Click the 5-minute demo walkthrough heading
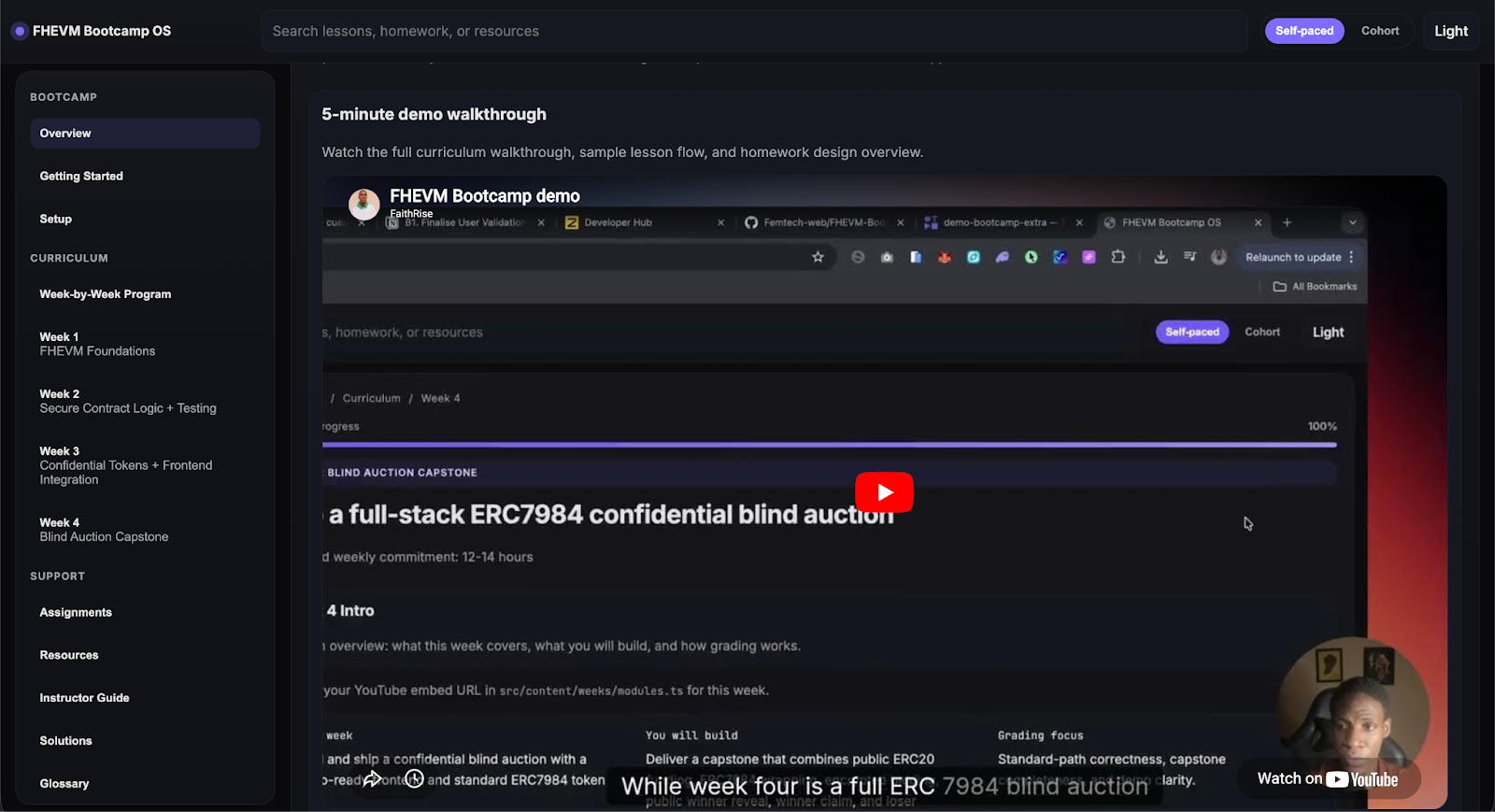The height and width of the screenshot is (812, 1495). pyautogui.click(x=434, y=114)
